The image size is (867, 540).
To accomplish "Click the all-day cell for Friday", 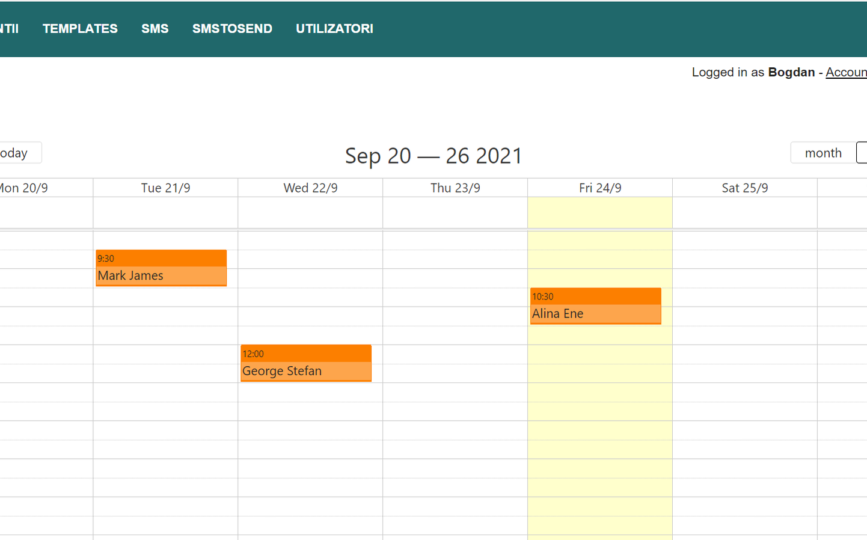I will click(600, 212).
